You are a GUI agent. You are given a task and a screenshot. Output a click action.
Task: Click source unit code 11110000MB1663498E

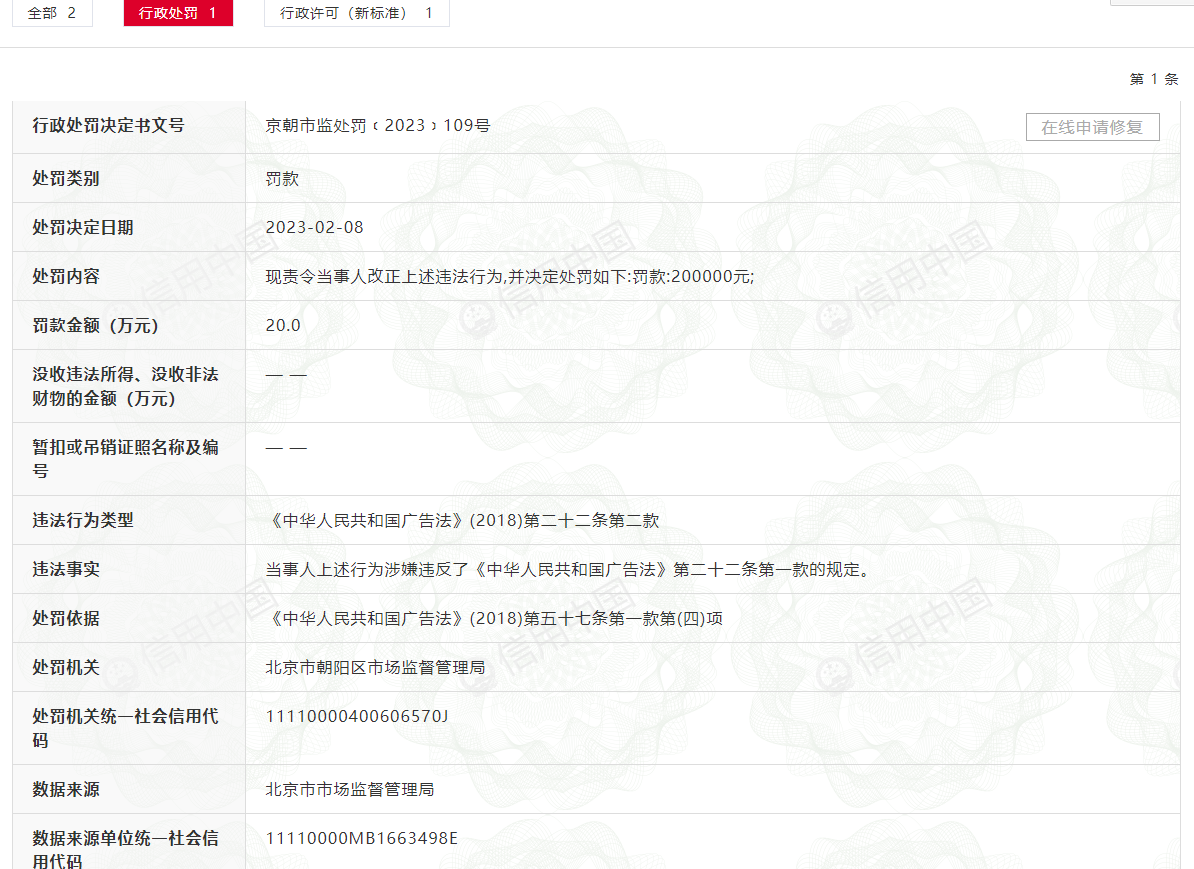click(x=362, y=838)
